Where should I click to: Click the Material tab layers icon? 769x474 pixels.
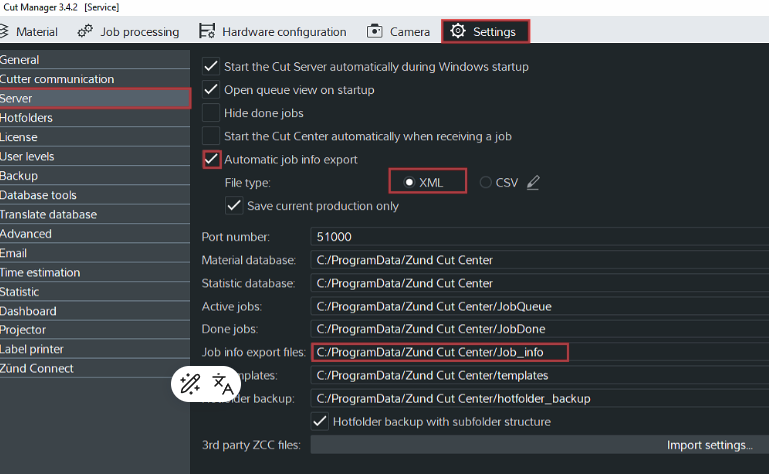[4, 31]
